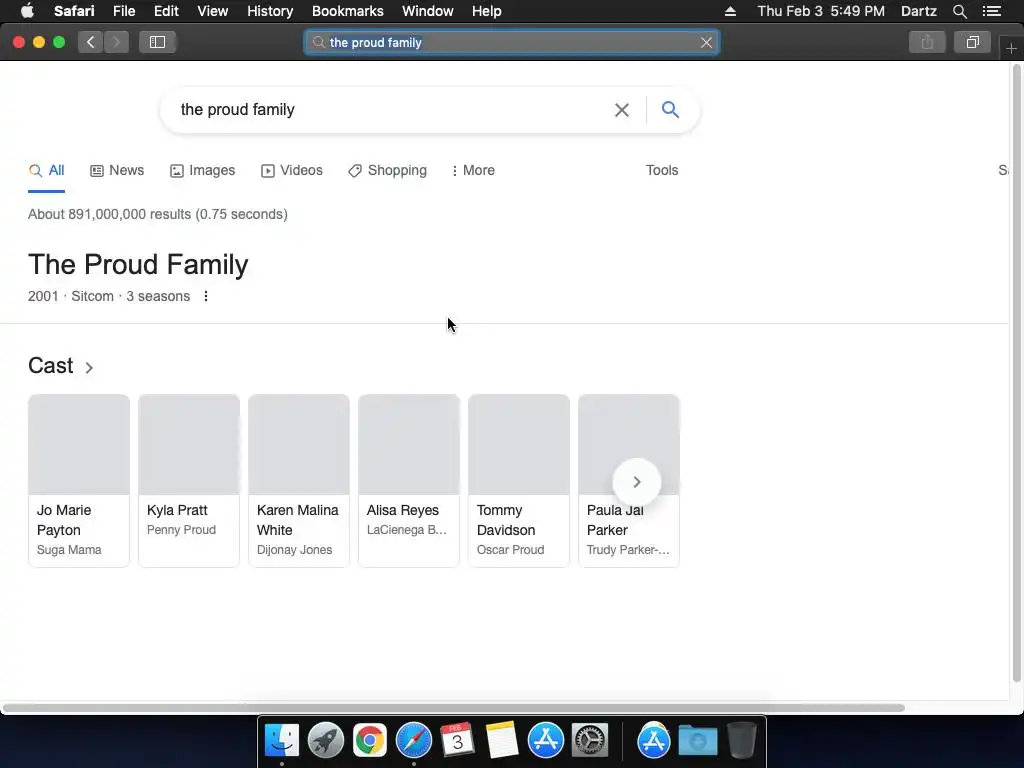
Task: Open more options beside 3 seasons
Action: click(206, 296)
